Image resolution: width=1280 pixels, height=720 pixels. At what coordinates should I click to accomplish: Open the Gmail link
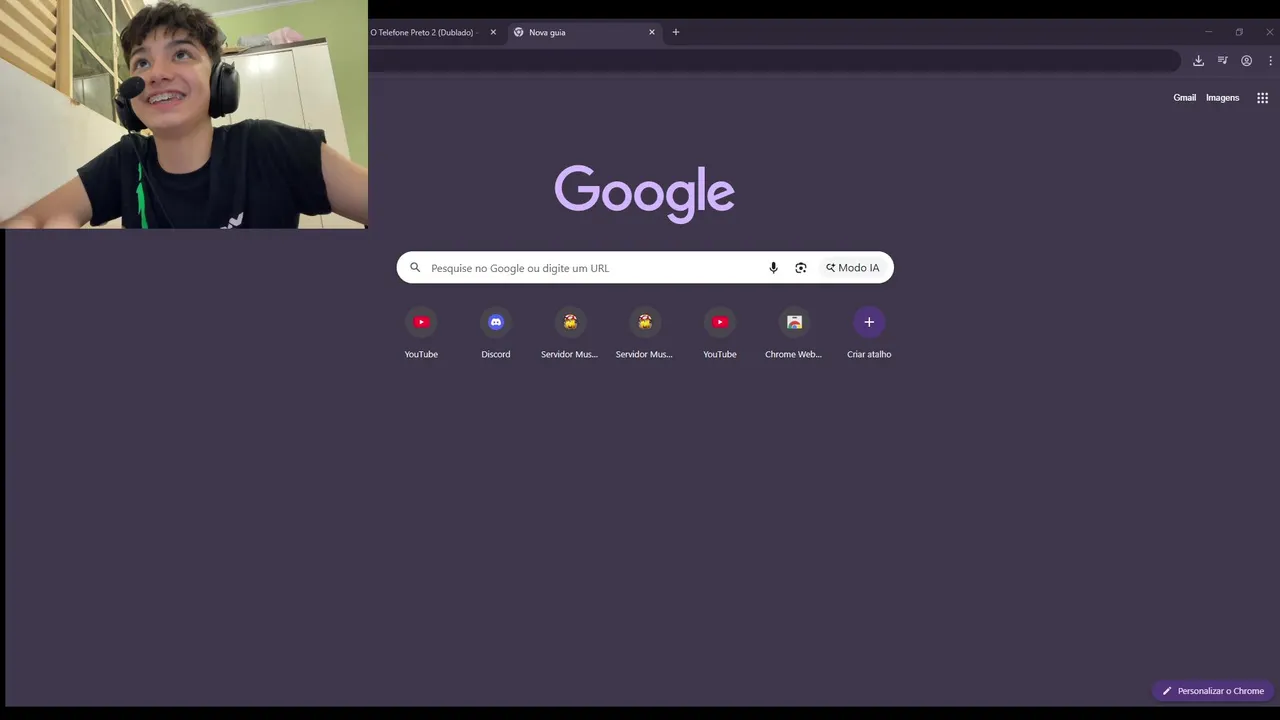pos(1185,98)
